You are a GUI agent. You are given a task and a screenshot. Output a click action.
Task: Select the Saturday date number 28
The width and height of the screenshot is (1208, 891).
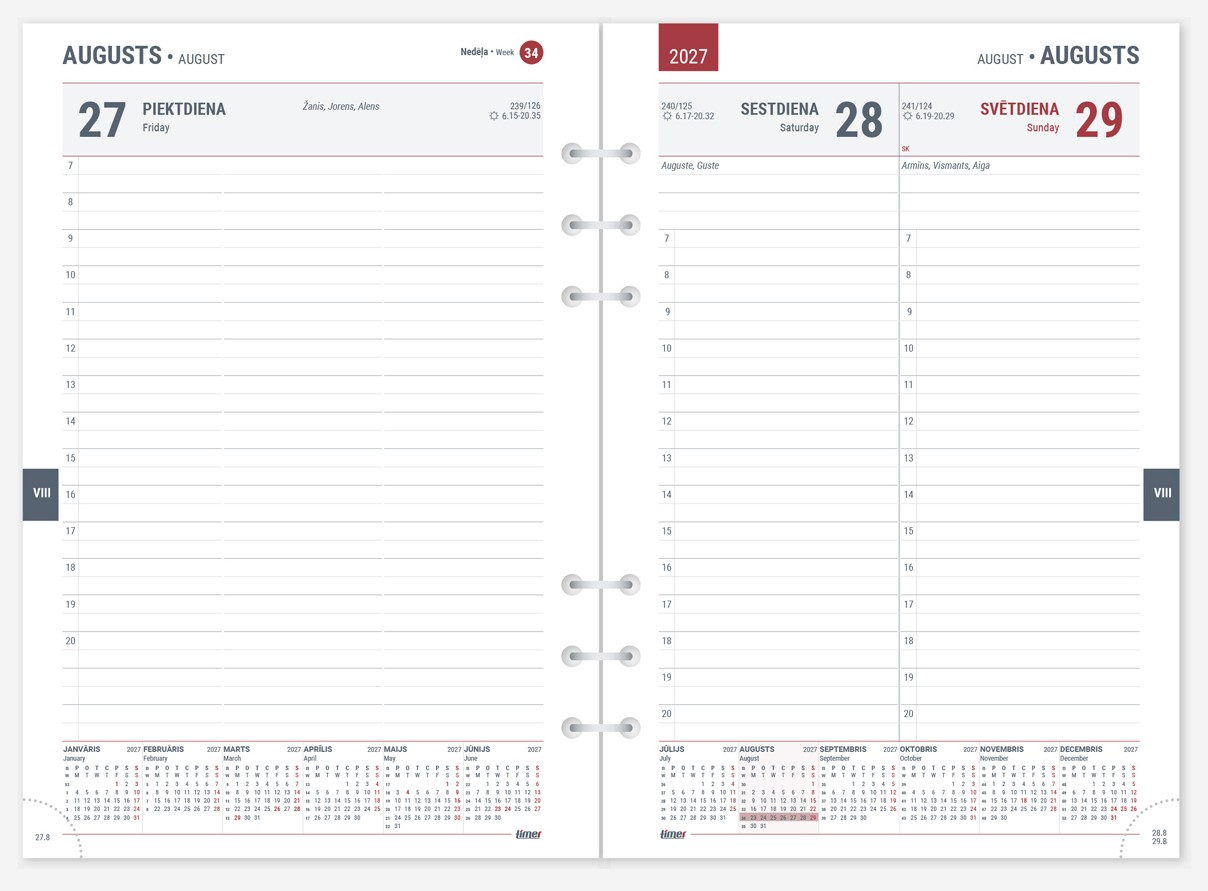859,121
